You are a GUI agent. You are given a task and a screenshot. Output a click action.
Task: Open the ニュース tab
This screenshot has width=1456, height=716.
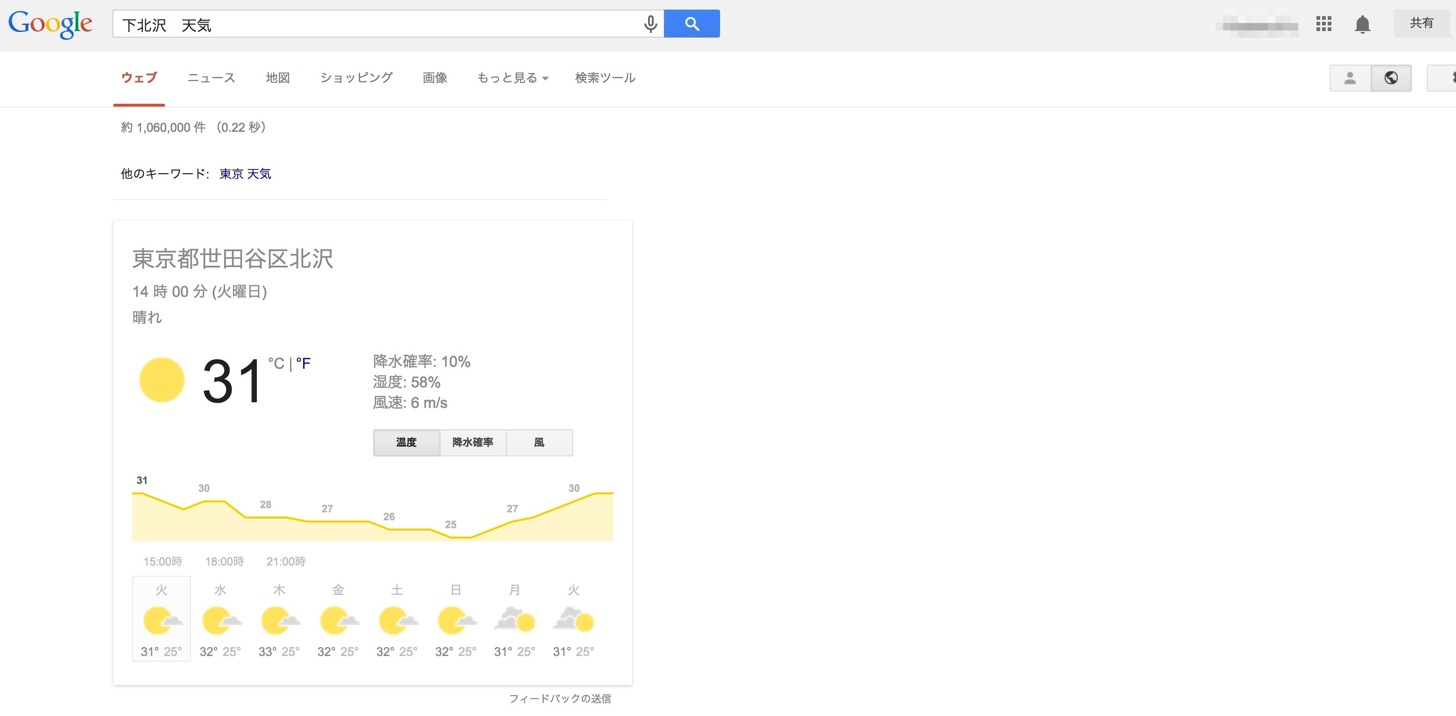click(x=211, y=78)
